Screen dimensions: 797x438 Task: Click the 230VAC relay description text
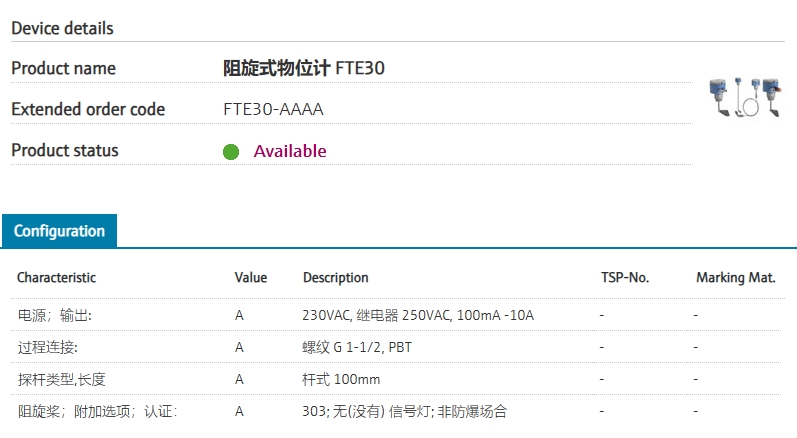point(418,315)
